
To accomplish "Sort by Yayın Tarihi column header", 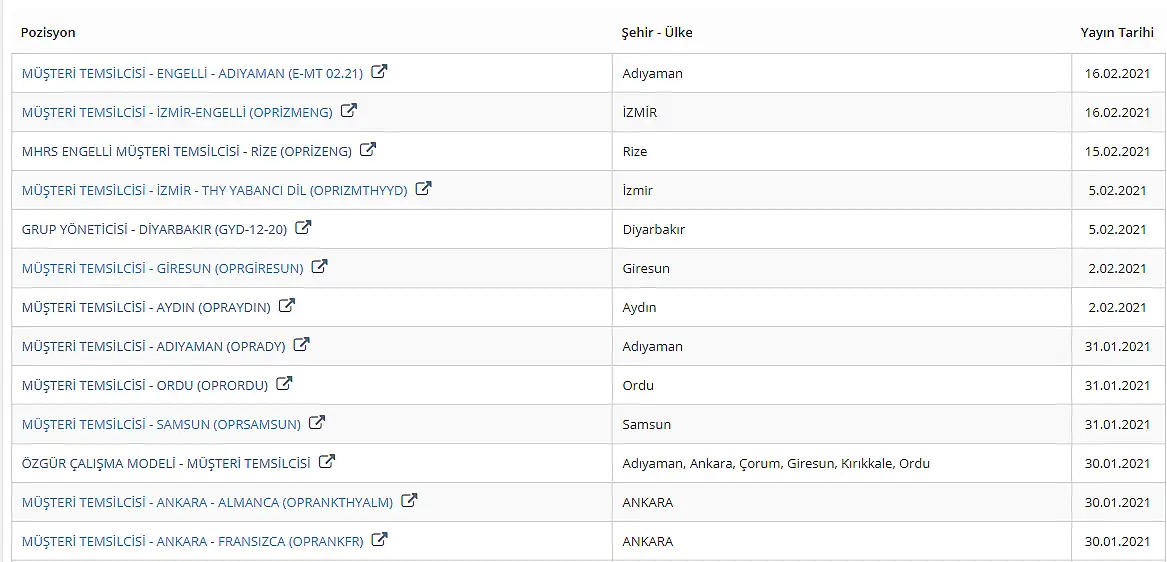I will pos(1117,33).
